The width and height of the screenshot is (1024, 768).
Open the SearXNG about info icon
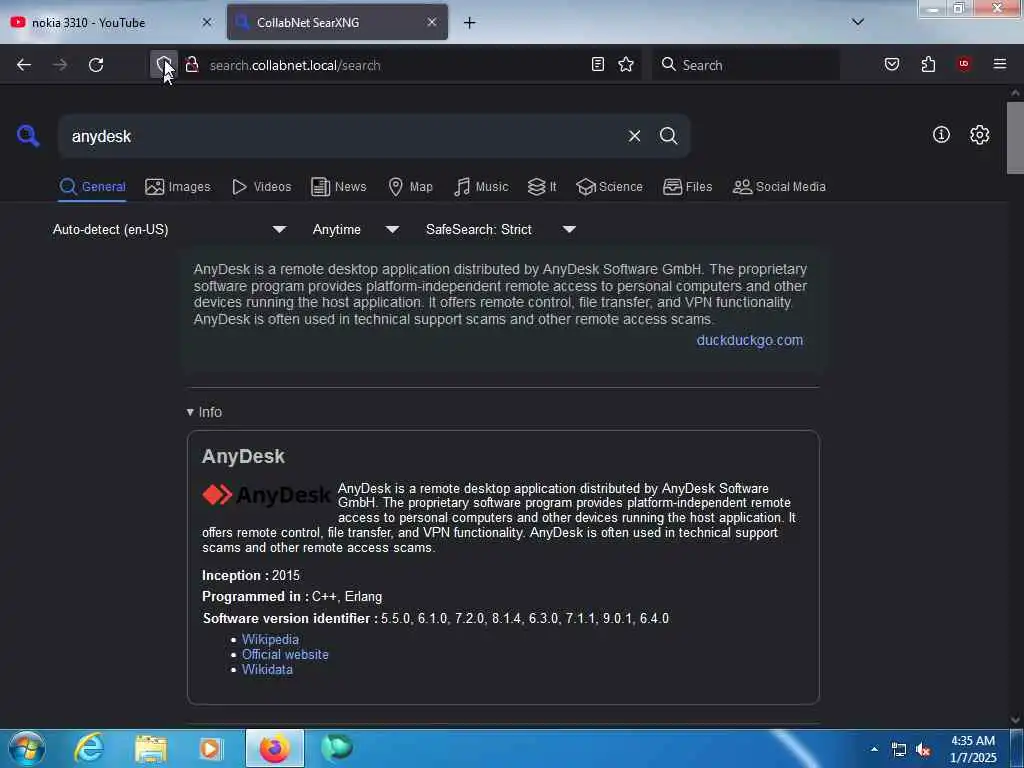[x=941, y=135]
